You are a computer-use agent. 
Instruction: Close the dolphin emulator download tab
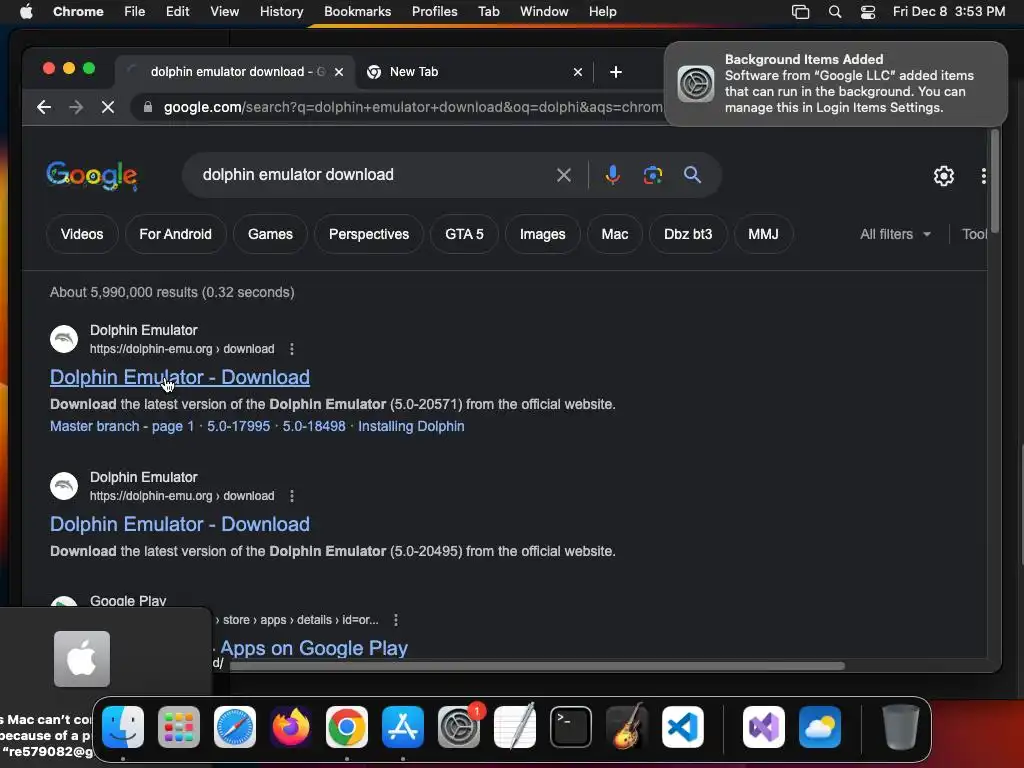pyautogui.click(x=339, y=72)
